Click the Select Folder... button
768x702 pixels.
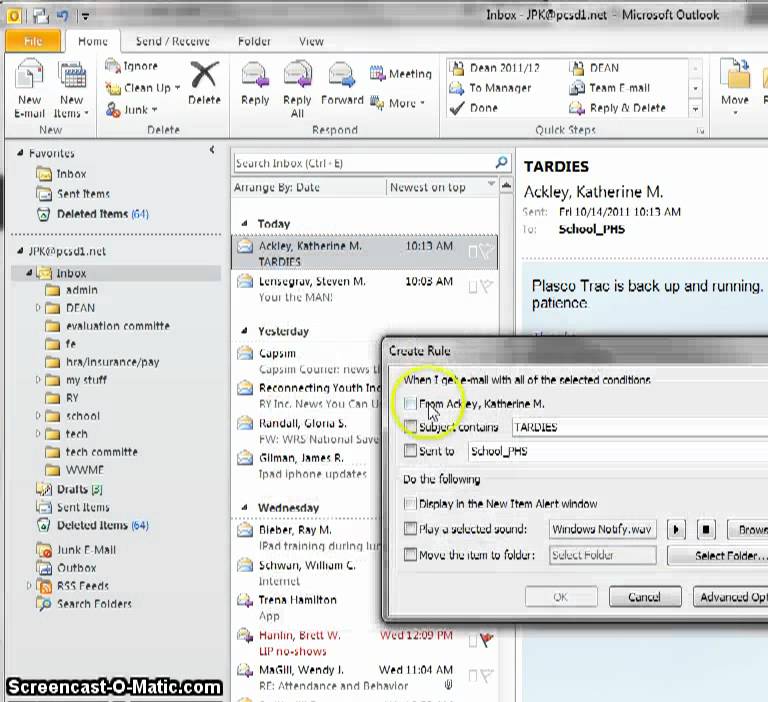click(718, 556)
